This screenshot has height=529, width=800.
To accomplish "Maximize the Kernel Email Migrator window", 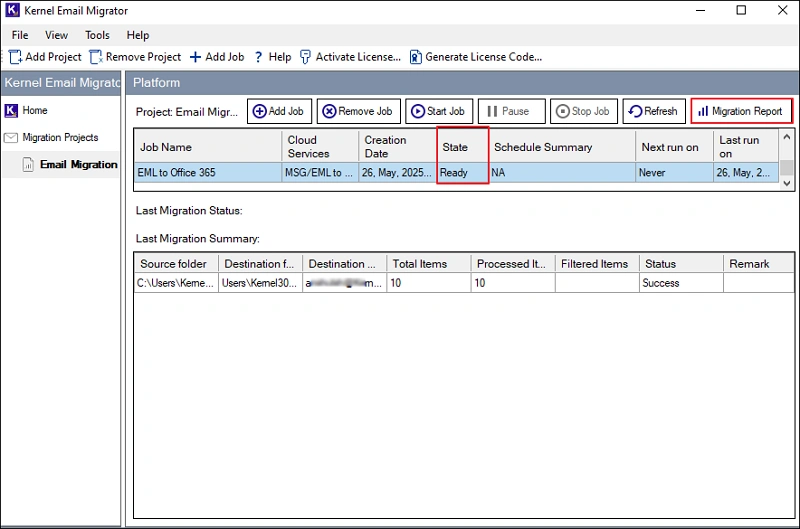I will [x=741, y=10].
